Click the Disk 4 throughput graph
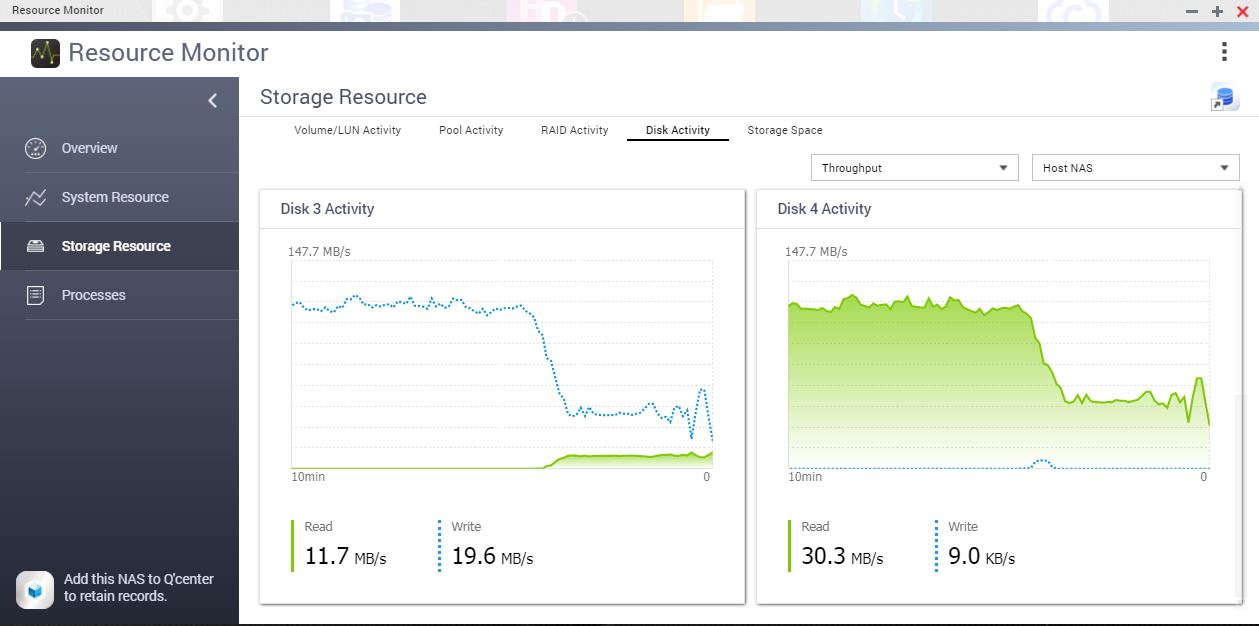1259x626 pixels. click(999, 365)
